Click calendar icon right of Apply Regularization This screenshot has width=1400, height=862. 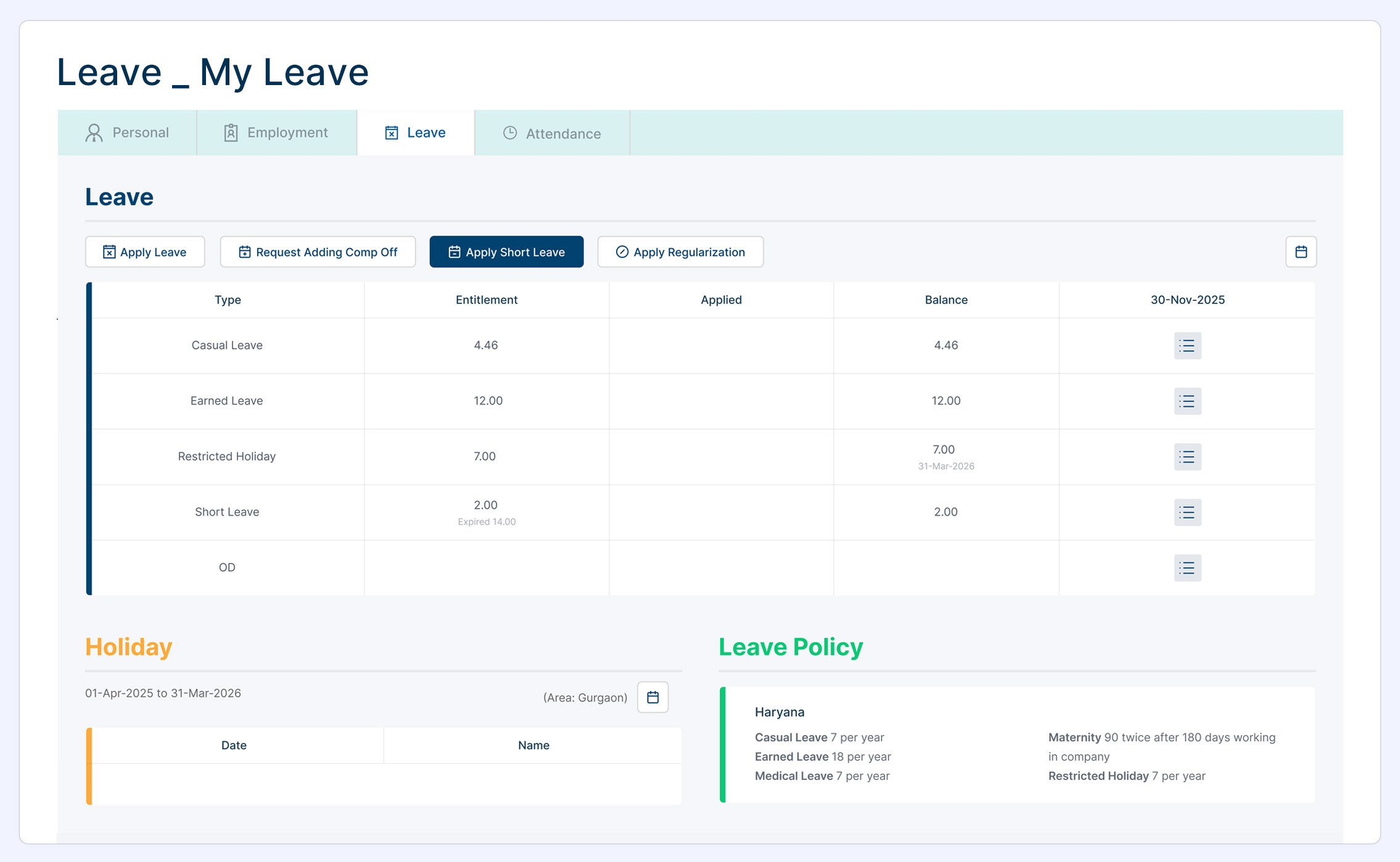click(1301, 252)
